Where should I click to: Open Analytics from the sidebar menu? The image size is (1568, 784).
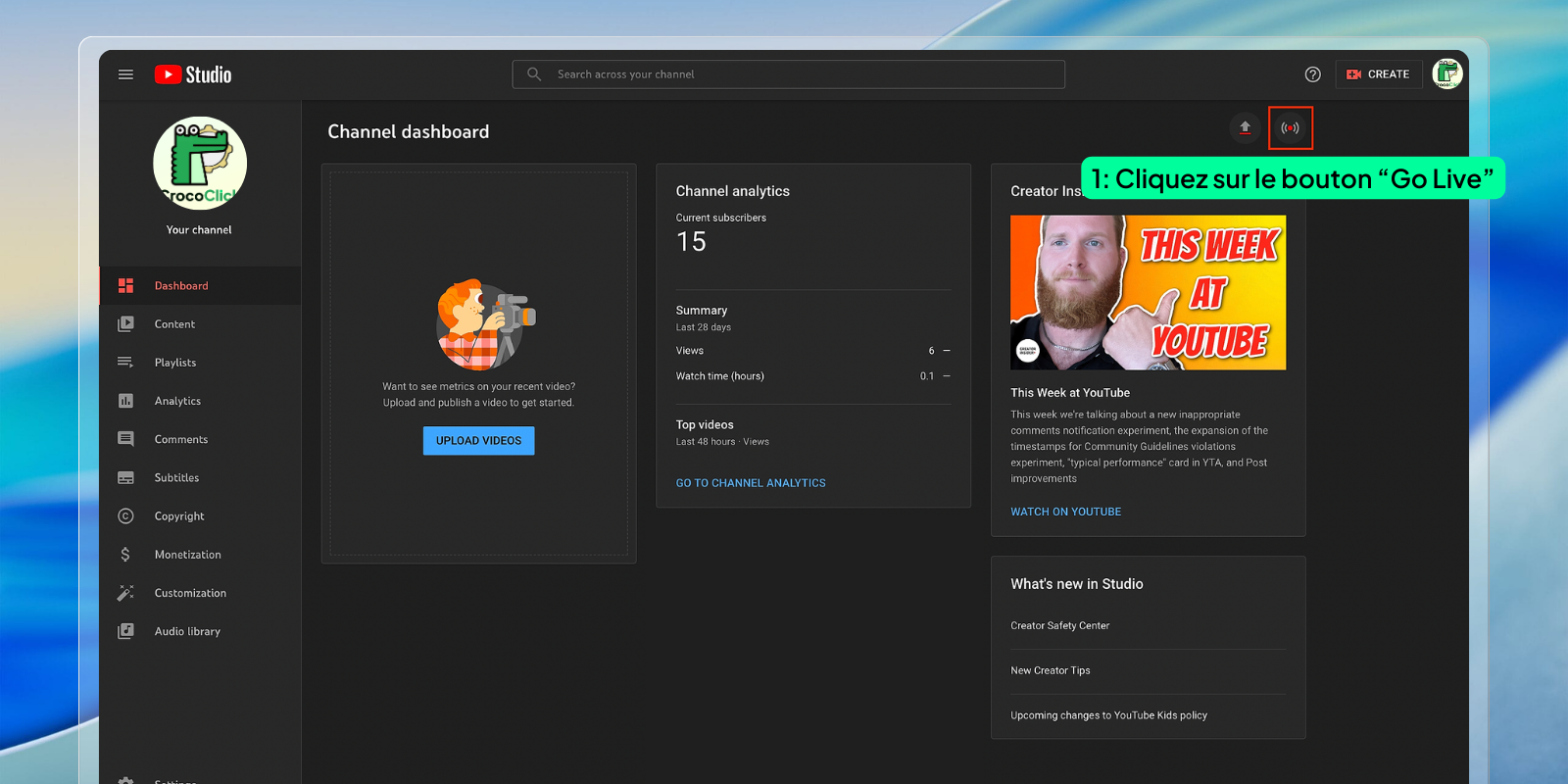(x=200, y=401)
